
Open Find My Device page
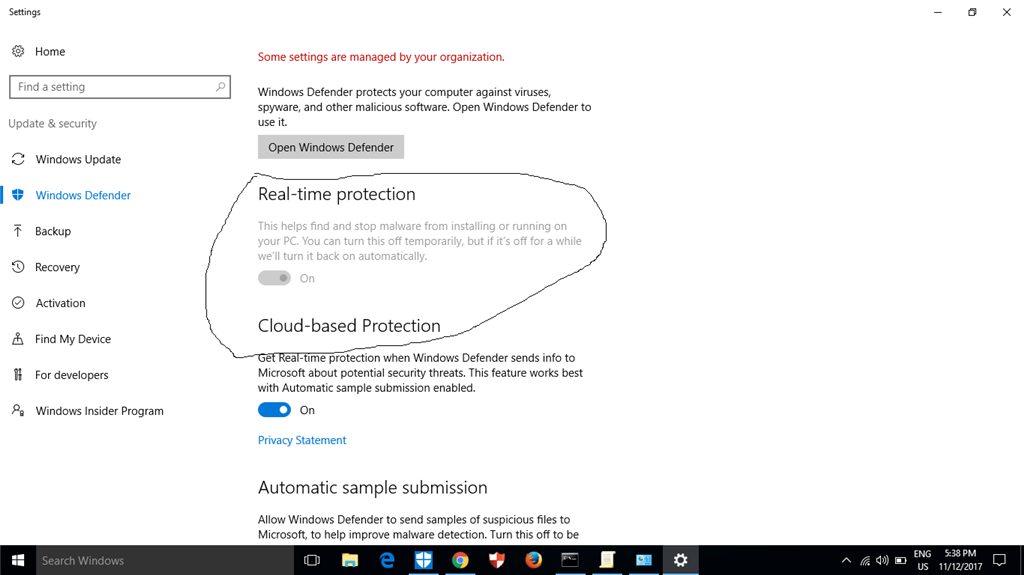coord(72,338)
